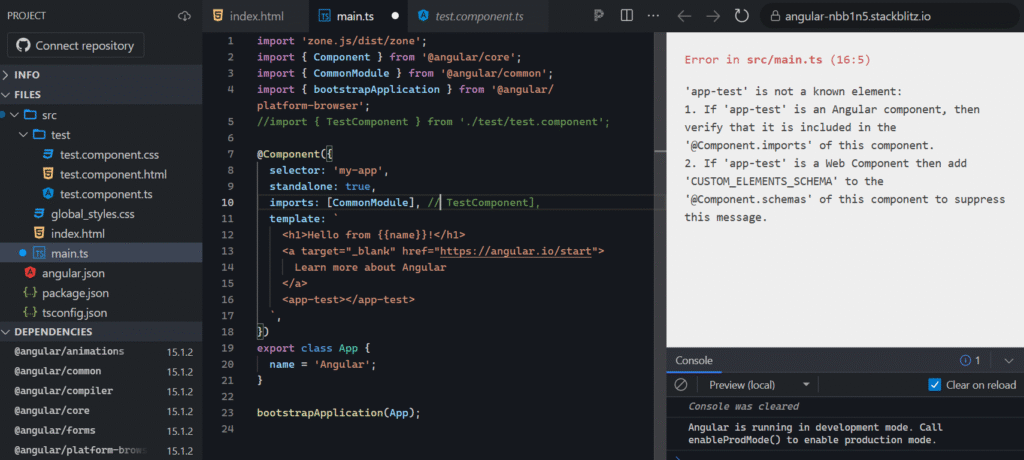Image resolution: width=1024 pixels, height=460 pixels.
Task: Toggle the Clear on reload checkbox
Action: tap(935, 385)
